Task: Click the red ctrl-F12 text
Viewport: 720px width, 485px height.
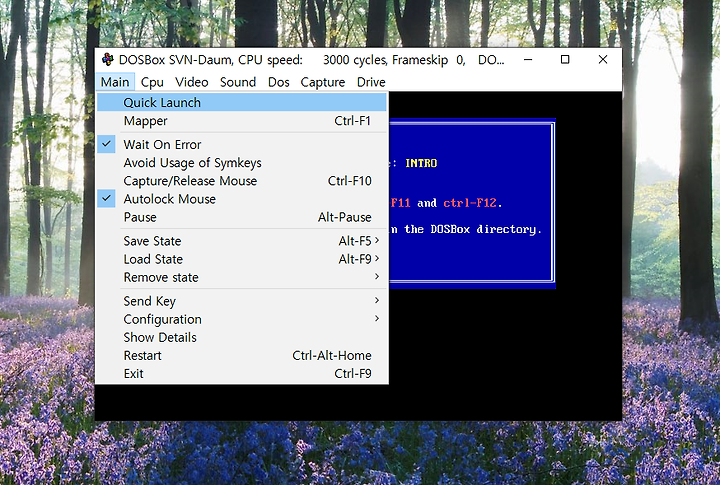Action: 470,203
